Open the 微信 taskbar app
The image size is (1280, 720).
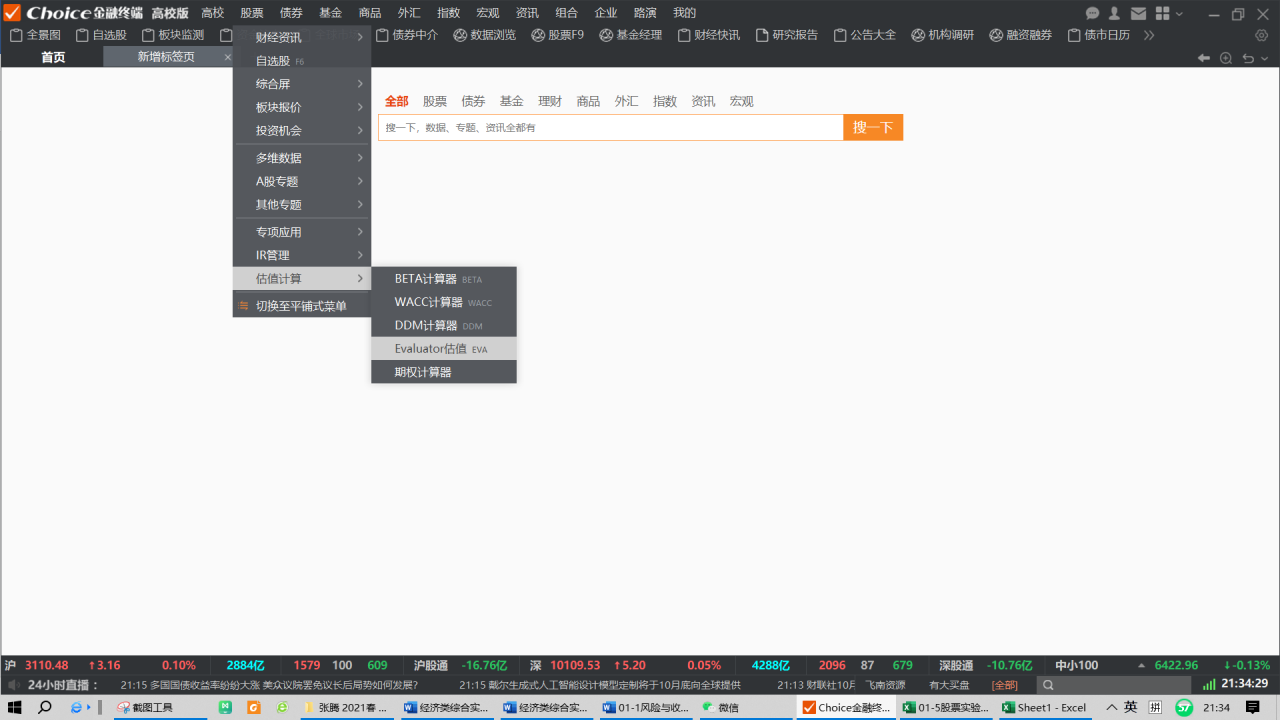[x=722, y=707]
